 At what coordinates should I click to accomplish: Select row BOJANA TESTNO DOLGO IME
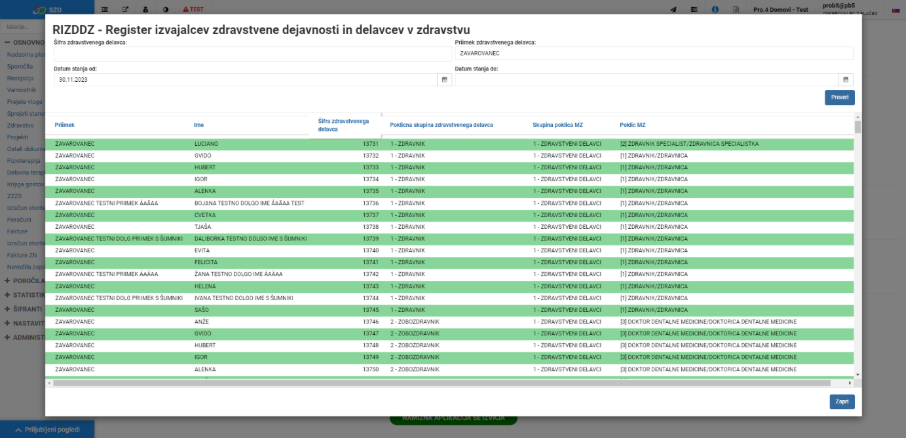point(449,203)
